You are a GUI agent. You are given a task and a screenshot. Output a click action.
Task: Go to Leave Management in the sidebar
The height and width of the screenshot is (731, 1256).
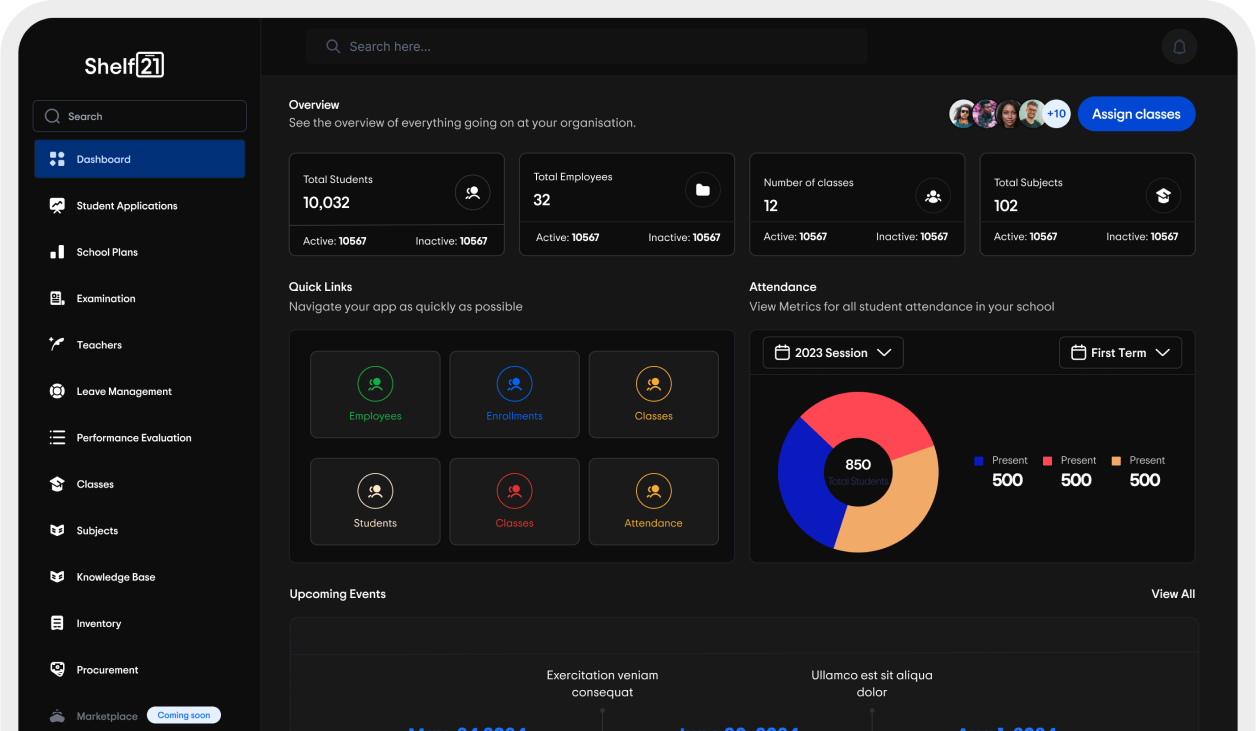(124, 392)
